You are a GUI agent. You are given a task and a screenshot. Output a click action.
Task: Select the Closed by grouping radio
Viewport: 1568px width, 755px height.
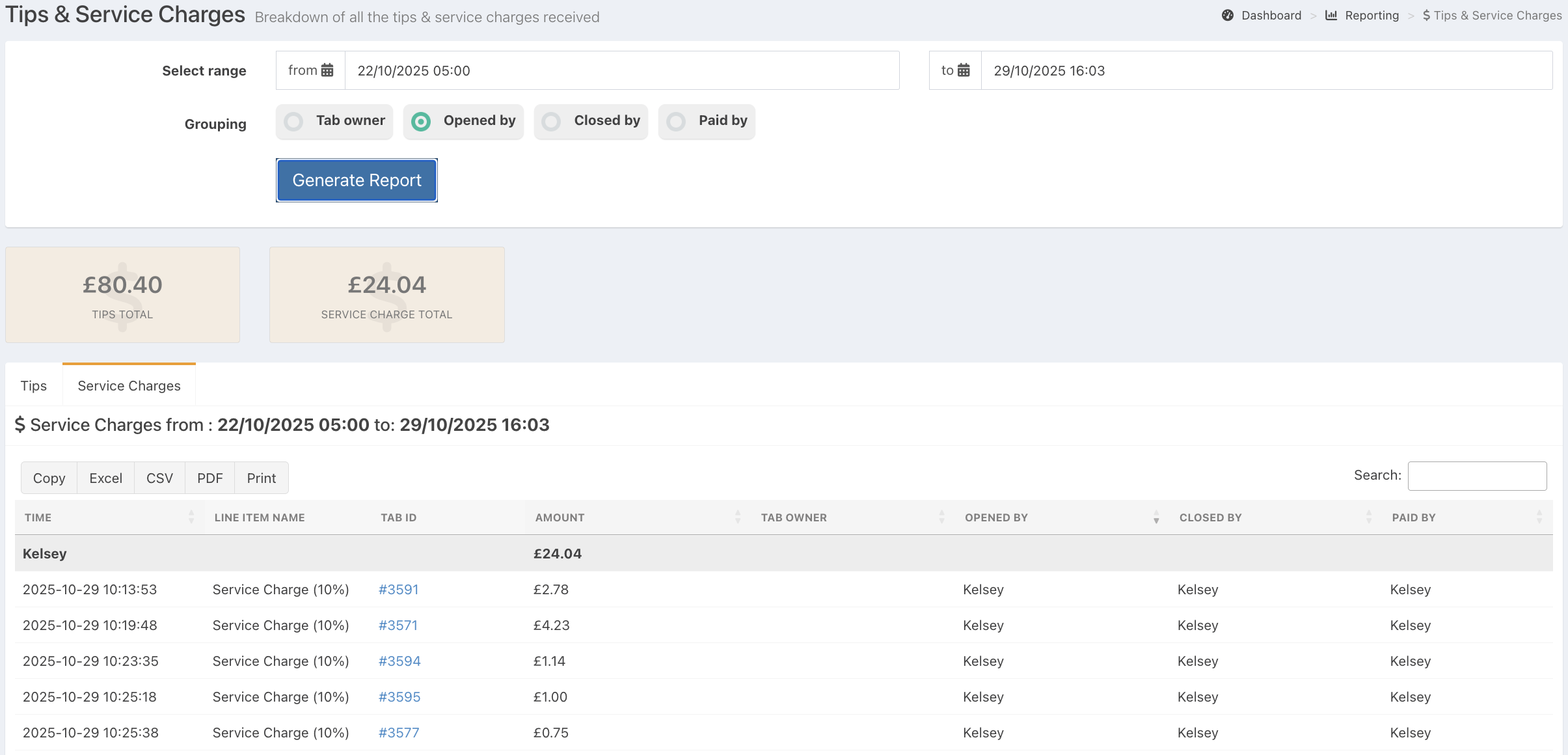pyautogui.click(x=552, y=122)
